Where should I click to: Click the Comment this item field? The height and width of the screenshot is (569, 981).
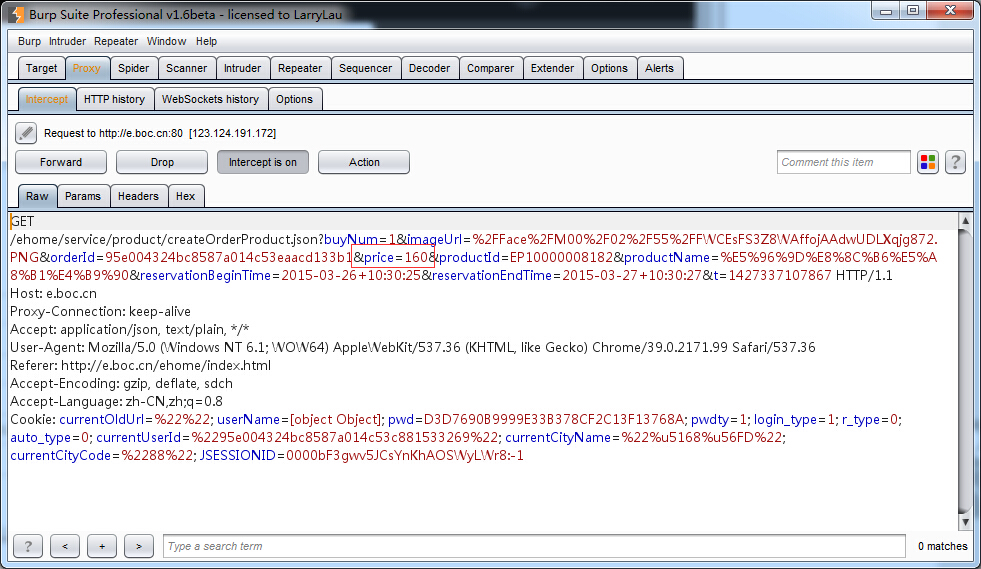pyautogui.click(x=843, y=162)
